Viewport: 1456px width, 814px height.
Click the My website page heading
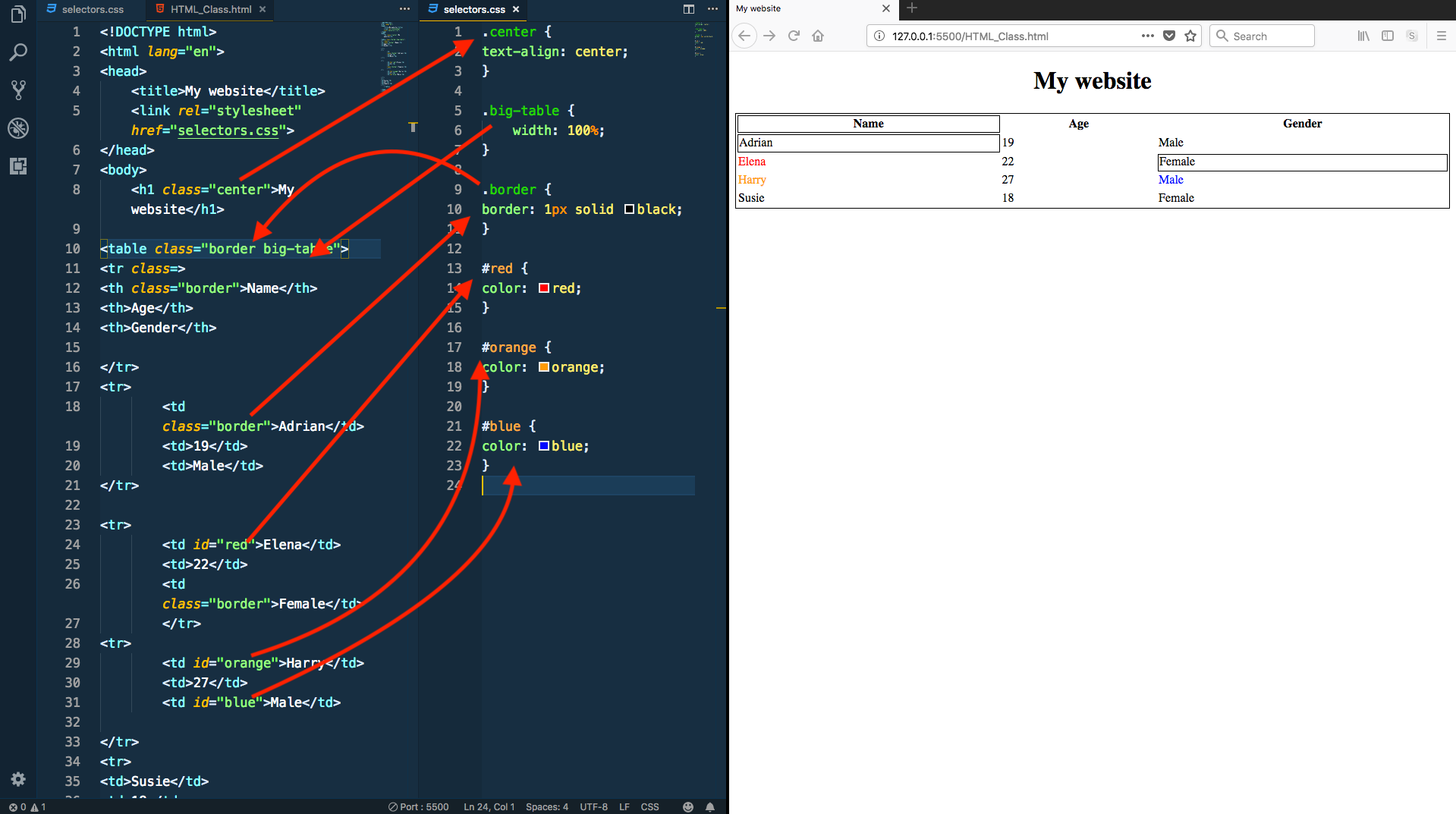pos(1092,80)
